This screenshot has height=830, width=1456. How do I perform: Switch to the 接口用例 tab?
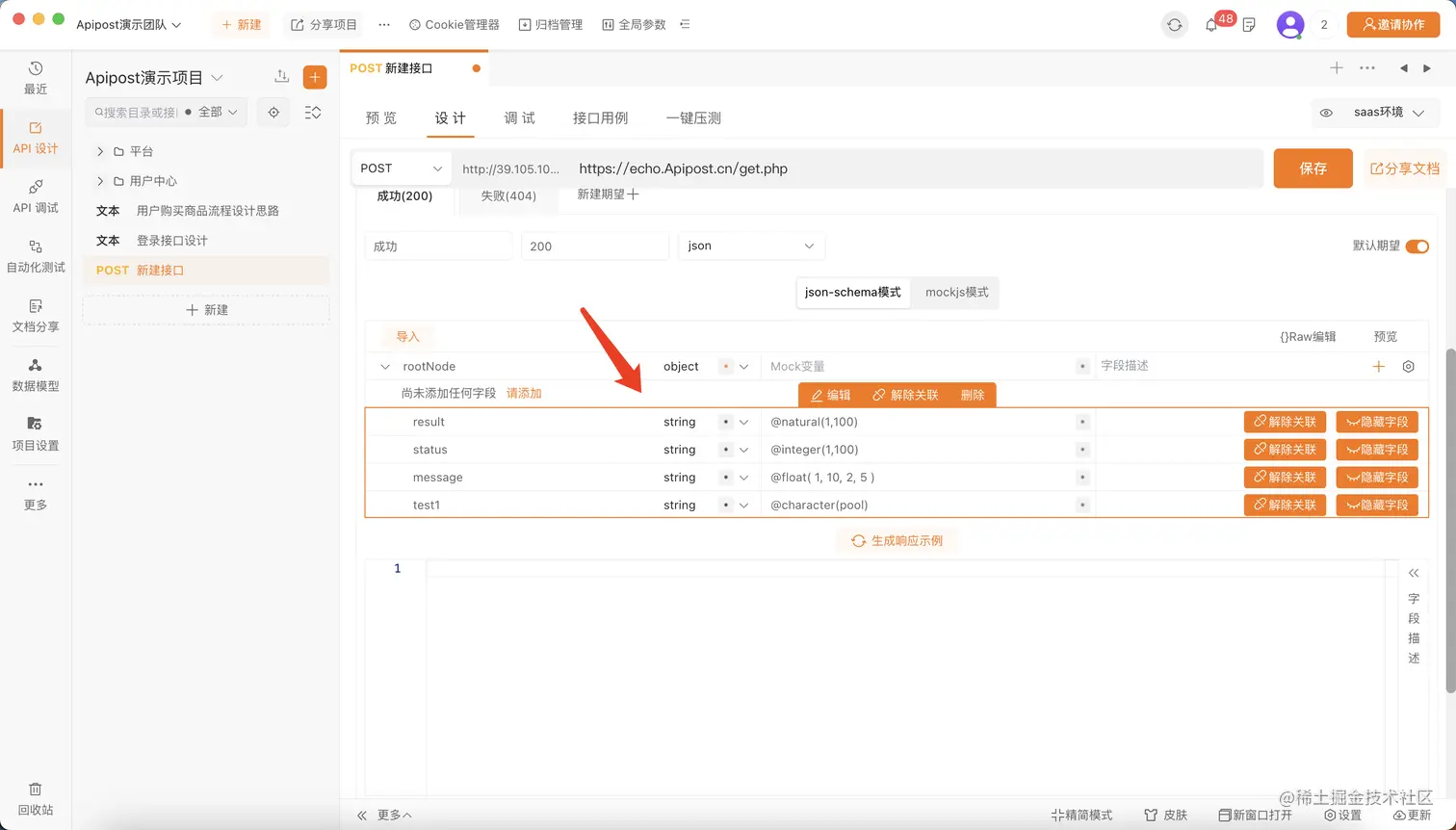pos(600,117)
